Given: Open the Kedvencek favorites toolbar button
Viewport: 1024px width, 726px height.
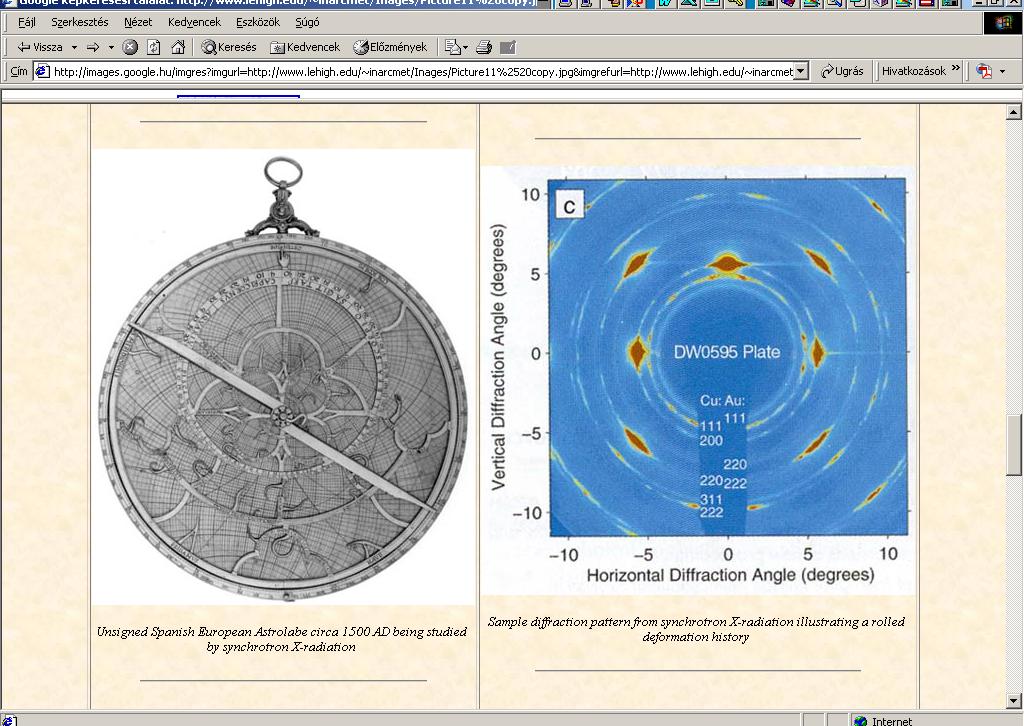Looking at the screenshot, I should [x=306, y=47].
